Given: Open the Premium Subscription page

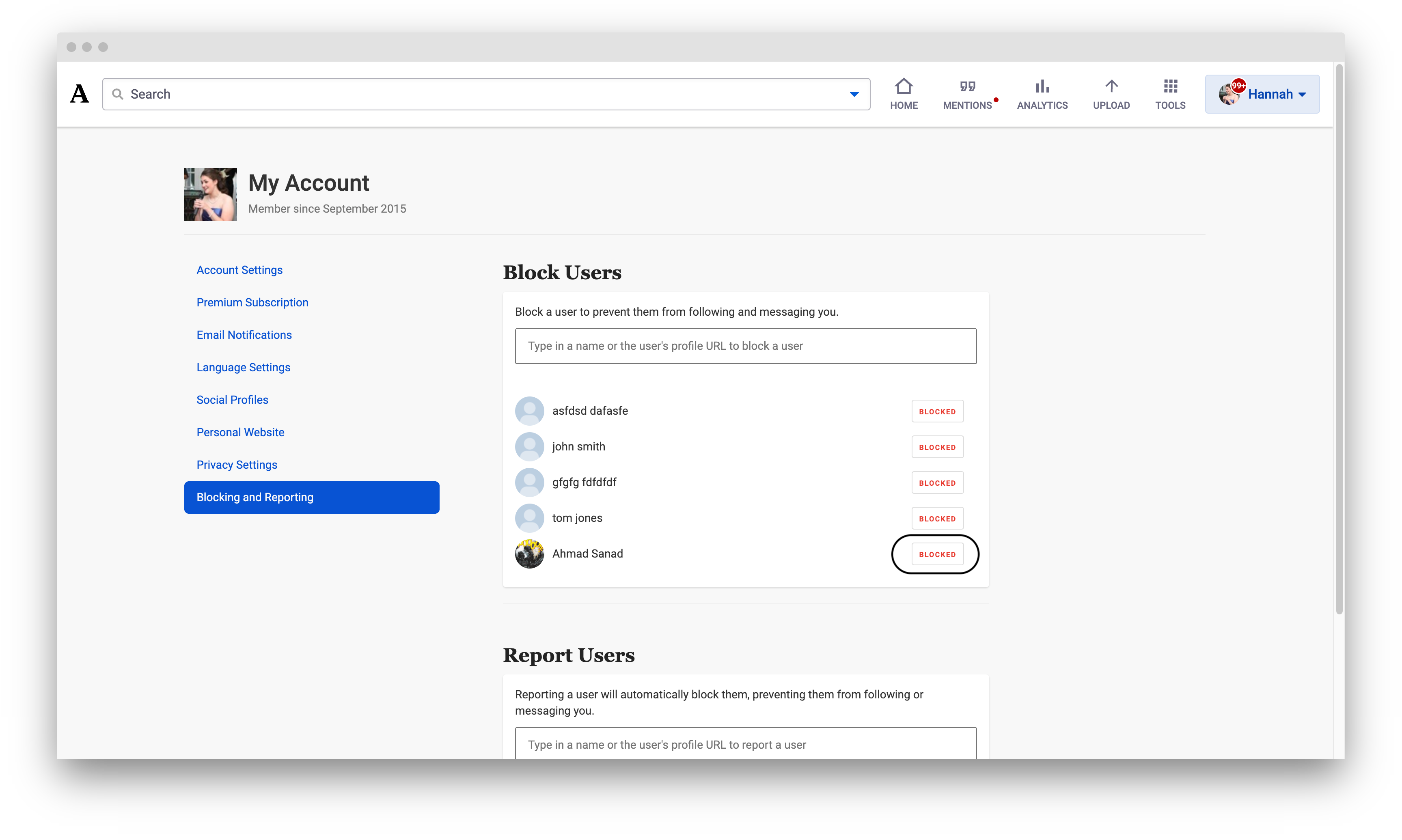Looking at the screenshot, I should click(252, 302).
